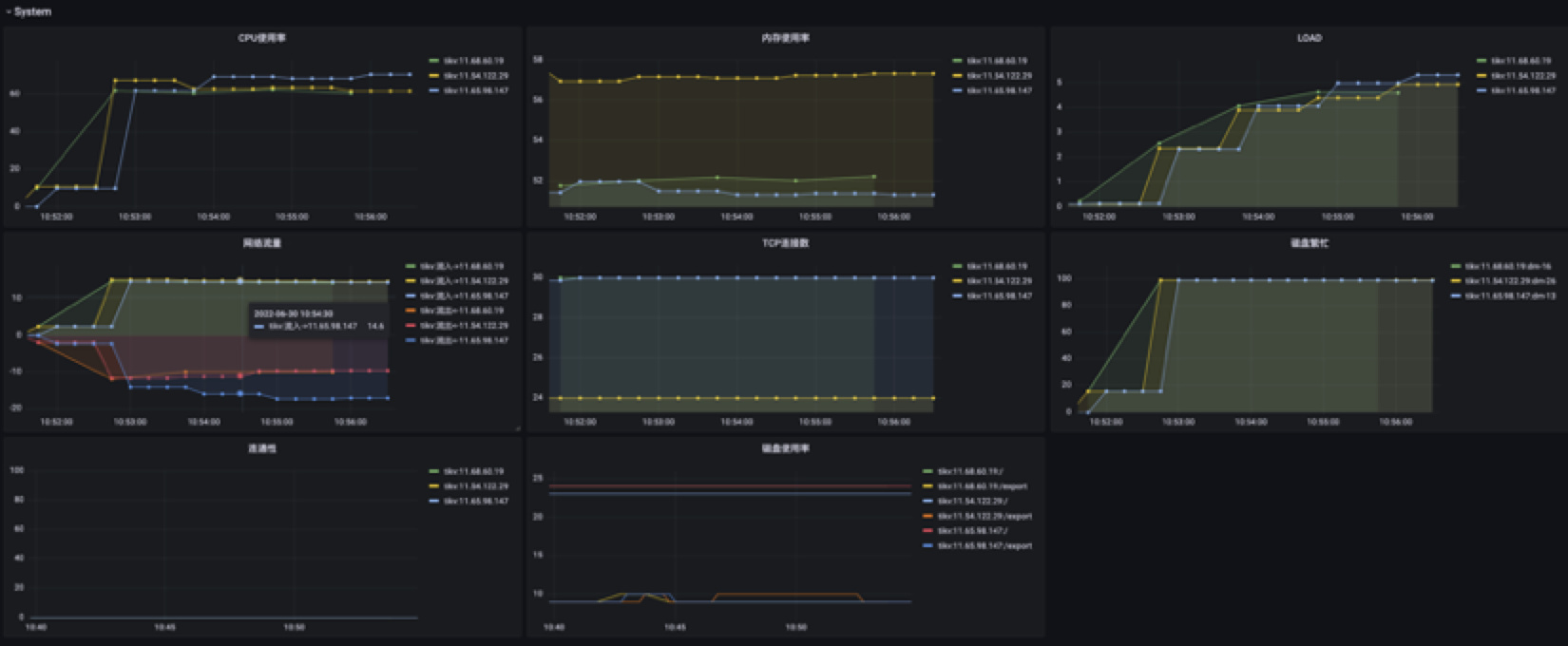Open the LOAD panel title menu
The image size is (1568, 646).
1309,38
